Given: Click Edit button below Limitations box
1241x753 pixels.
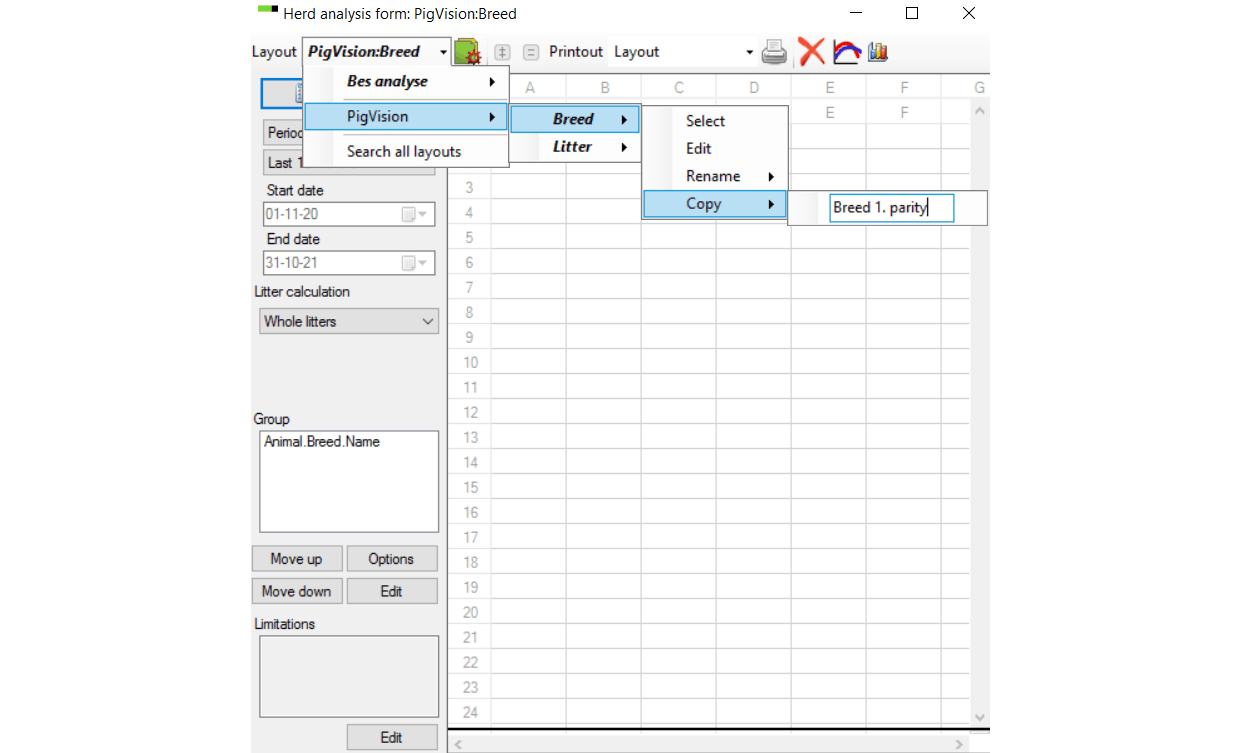Looking at the screenshot, I should click(392, 738).
